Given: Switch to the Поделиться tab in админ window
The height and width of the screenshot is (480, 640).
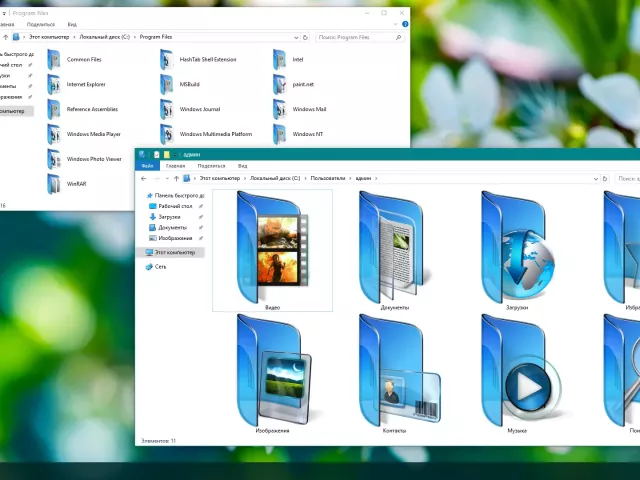Looking at the screenshot, I should pos(210,165).
